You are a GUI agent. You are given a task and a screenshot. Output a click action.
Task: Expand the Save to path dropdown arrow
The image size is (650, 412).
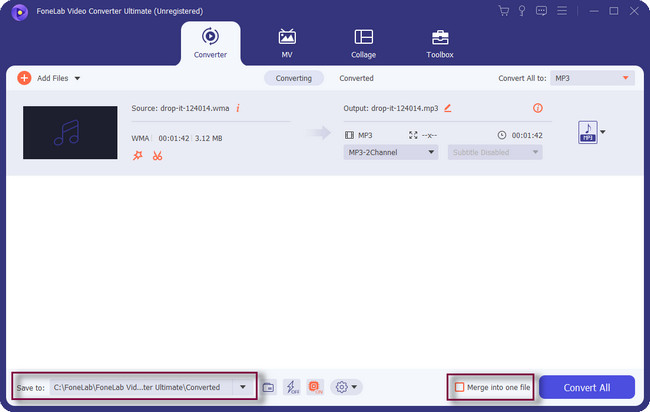pos(243,387)
